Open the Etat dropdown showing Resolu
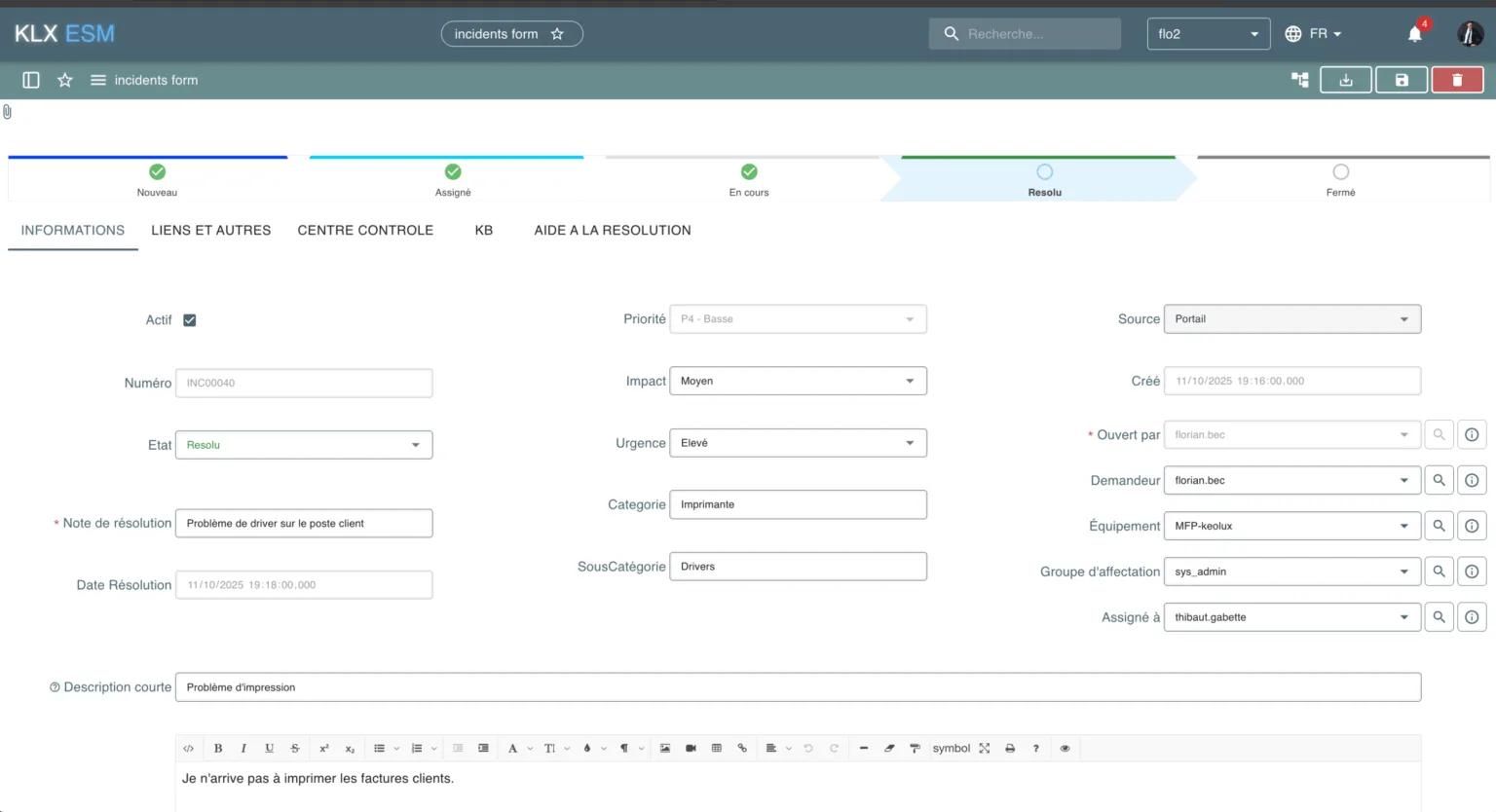The image size is (1496, 812). click(x=304, y=445)
